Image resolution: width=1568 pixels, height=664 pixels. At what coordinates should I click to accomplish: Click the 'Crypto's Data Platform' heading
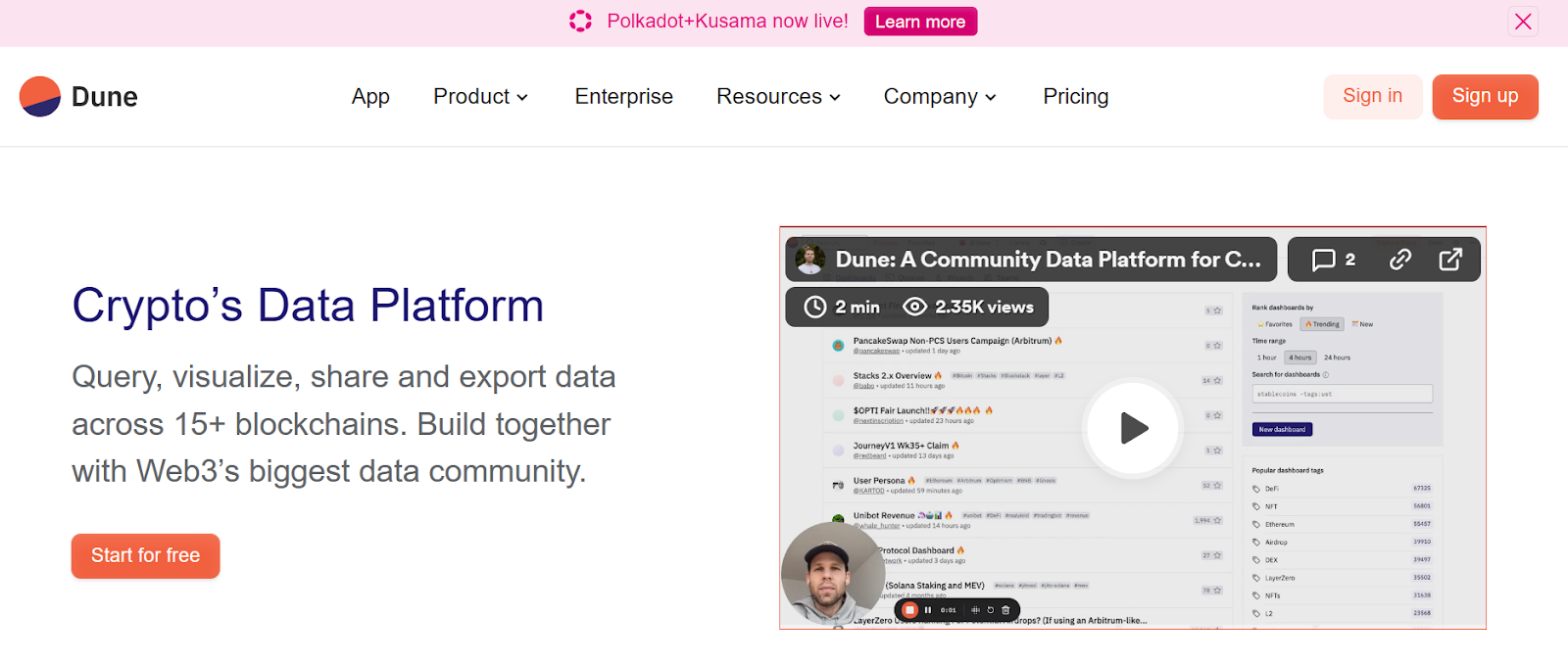(x=308, y=305)
